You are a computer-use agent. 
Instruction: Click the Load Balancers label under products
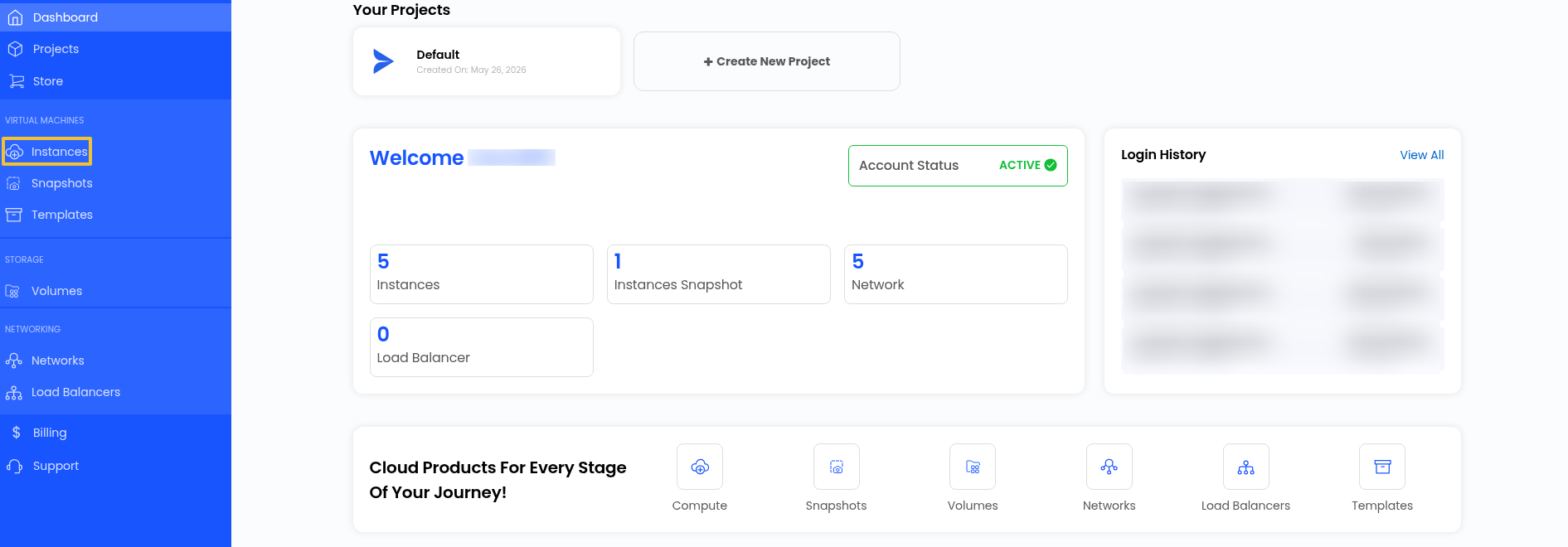coord(1246,506)
